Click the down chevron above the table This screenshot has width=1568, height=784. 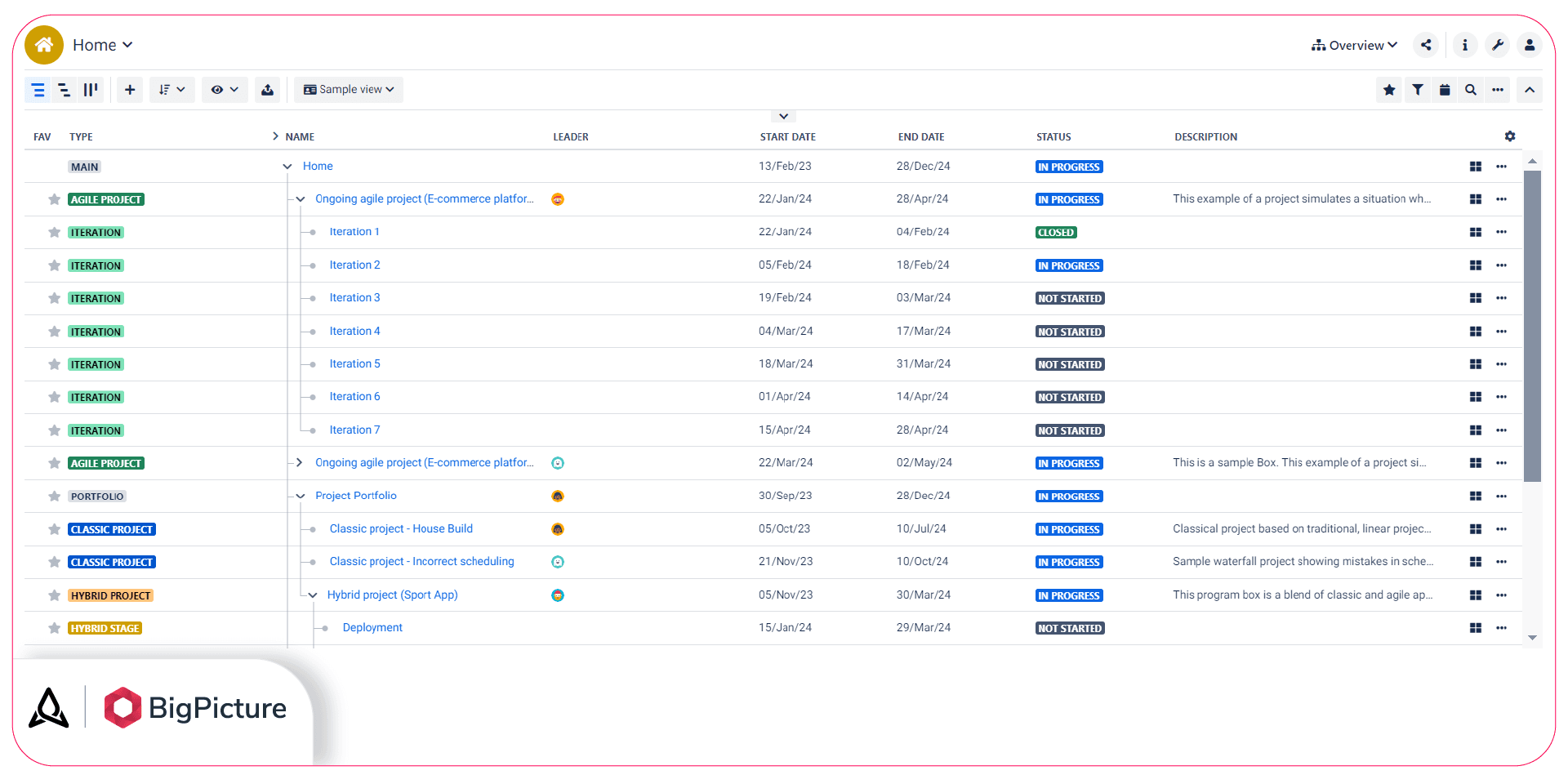point(783,117)
